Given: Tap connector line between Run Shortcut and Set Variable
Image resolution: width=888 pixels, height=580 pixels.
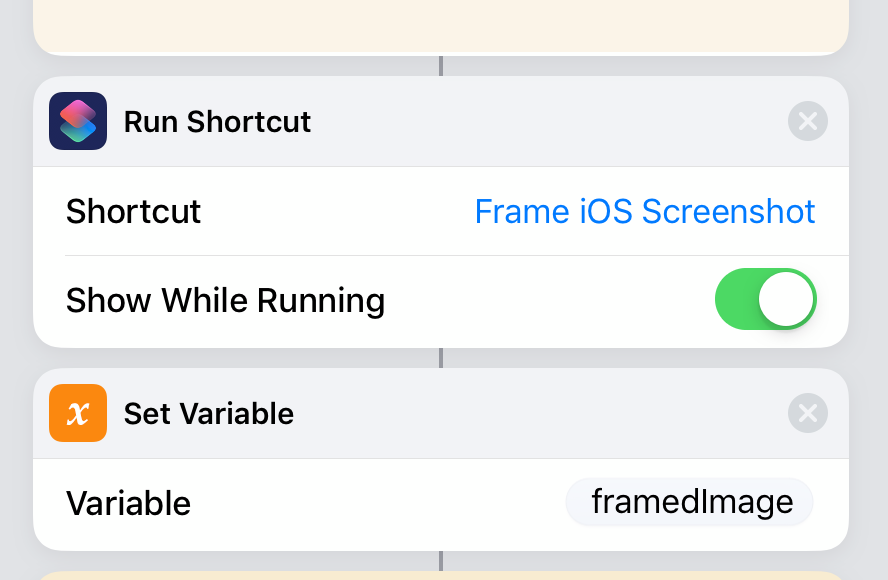Looking at the screenshot, I should pos(441,358).
